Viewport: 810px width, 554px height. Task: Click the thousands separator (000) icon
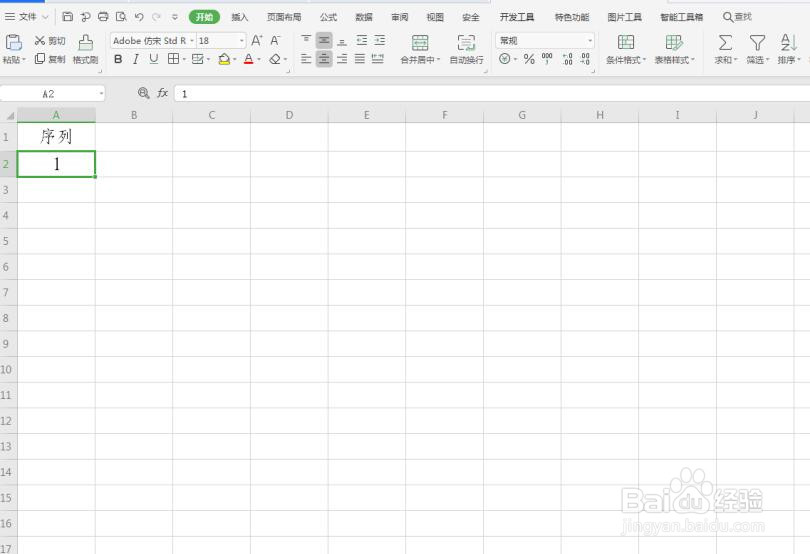(x=547, y=59)
